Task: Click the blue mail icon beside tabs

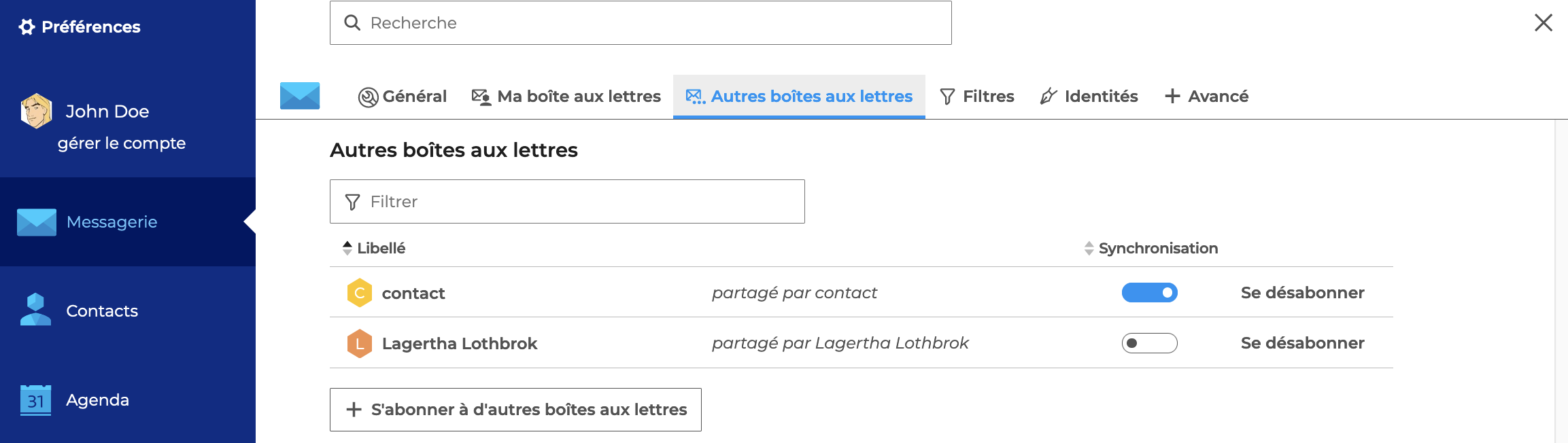Action: click(300, 96)
